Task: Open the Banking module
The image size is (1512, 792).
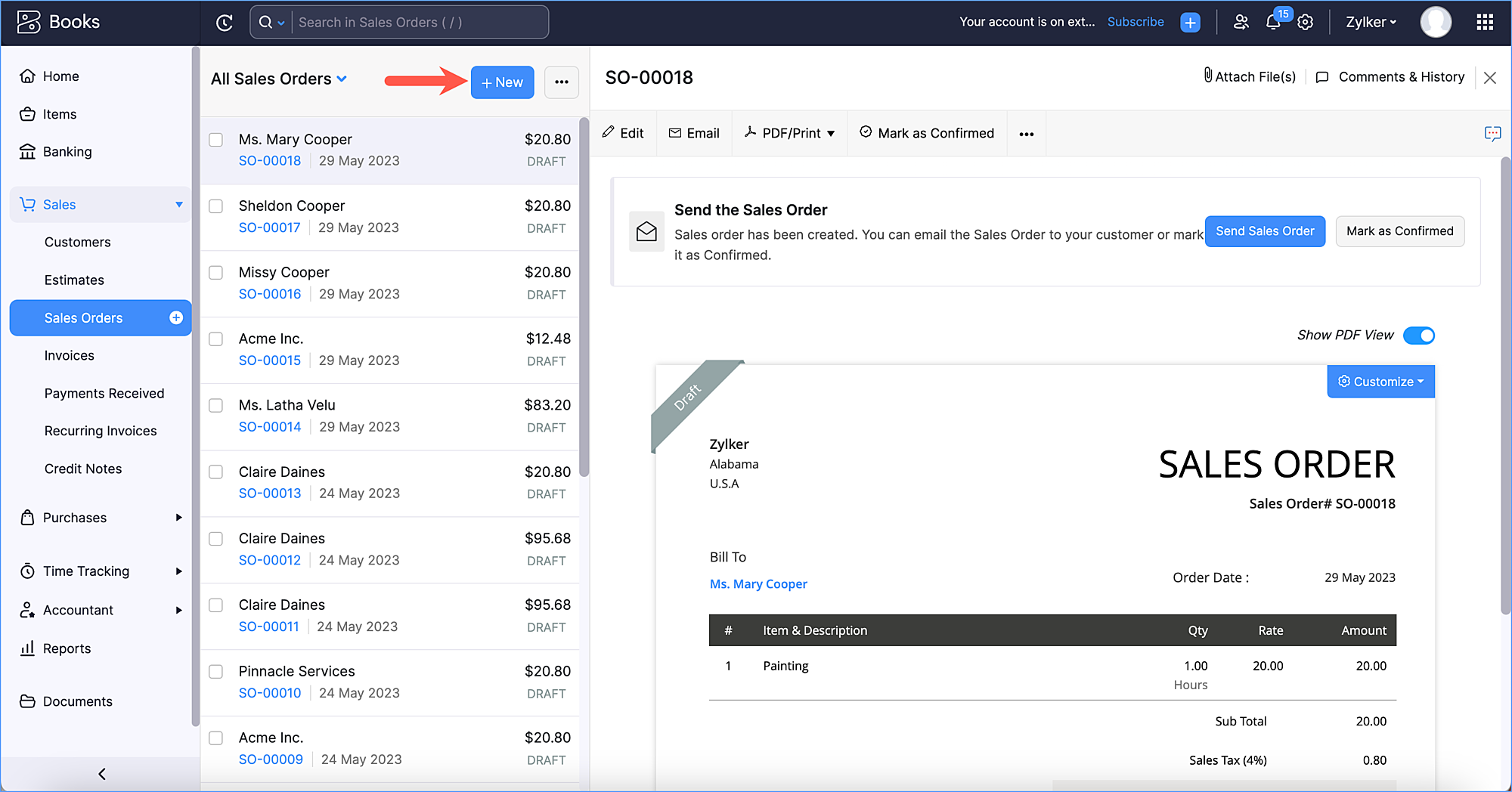Action: pos(67,152)
